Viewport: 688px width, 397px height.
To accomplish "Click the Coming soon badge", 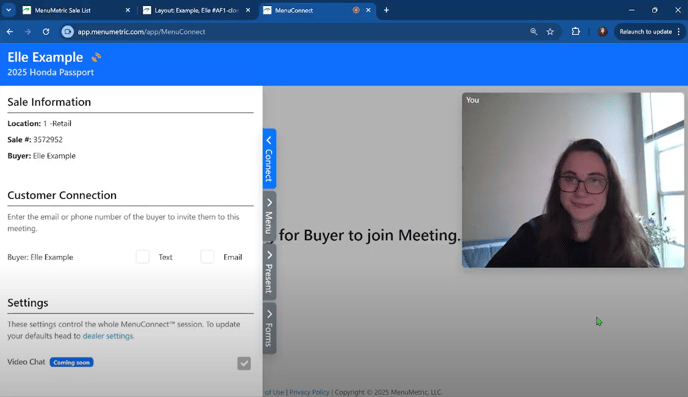I will [72, 362].
